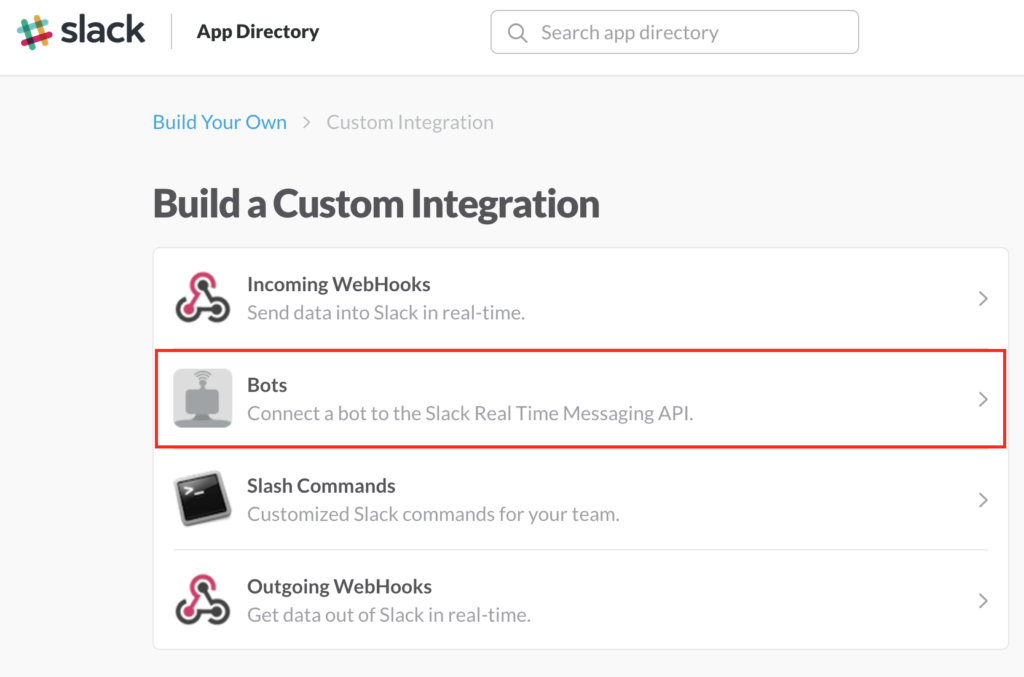This screenshot has width=1024, height=677.
Task: Expand the Incoming WebHooks chevron arrow
Action: (x=983, y=298)
